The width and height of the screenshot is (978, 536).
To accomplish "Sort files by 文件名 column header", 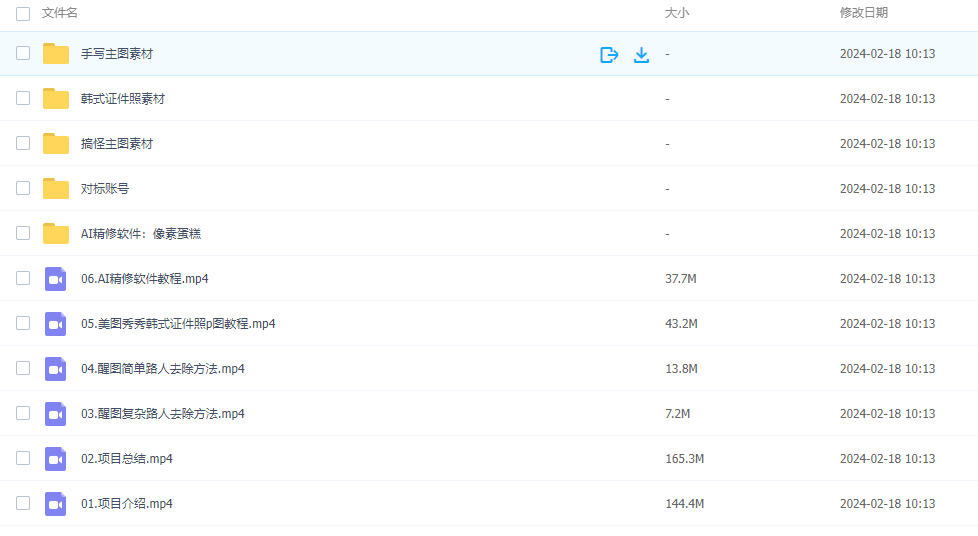I will pos(60,13).
